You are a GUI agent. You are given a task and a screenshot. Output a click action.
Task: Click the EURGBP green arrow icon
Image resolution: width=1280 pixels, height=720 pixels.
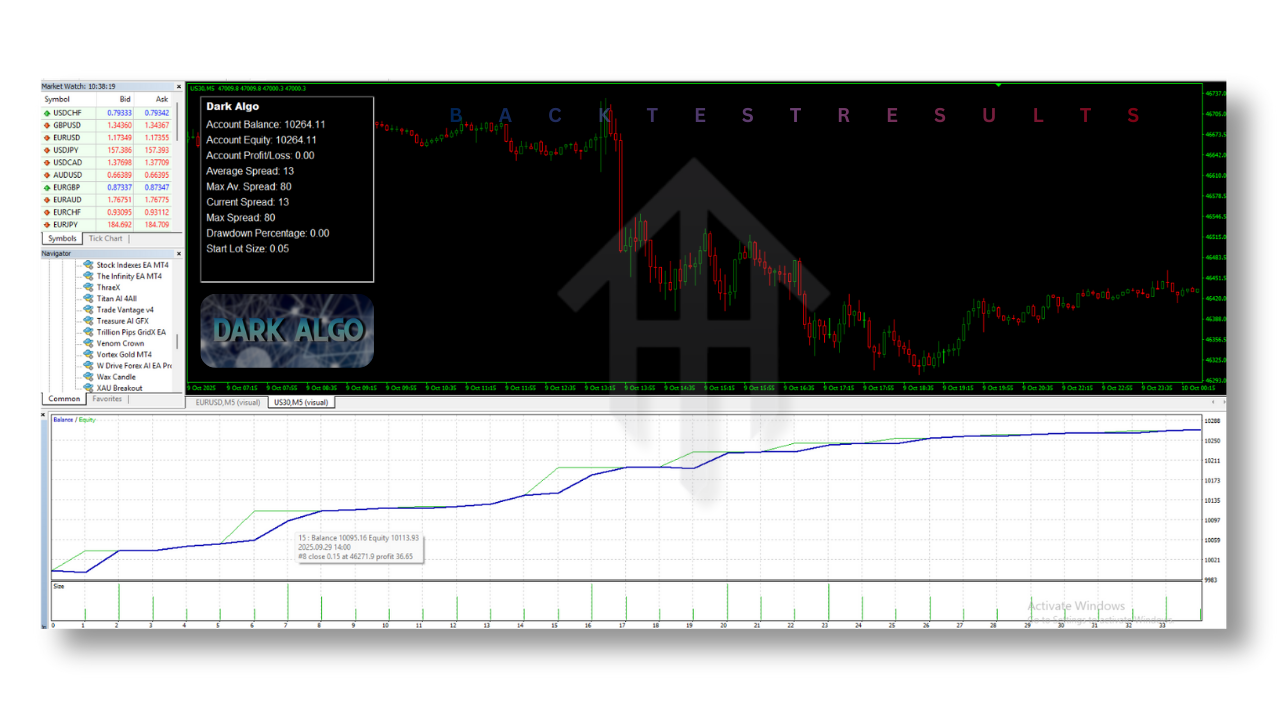(x=47, y=187)
